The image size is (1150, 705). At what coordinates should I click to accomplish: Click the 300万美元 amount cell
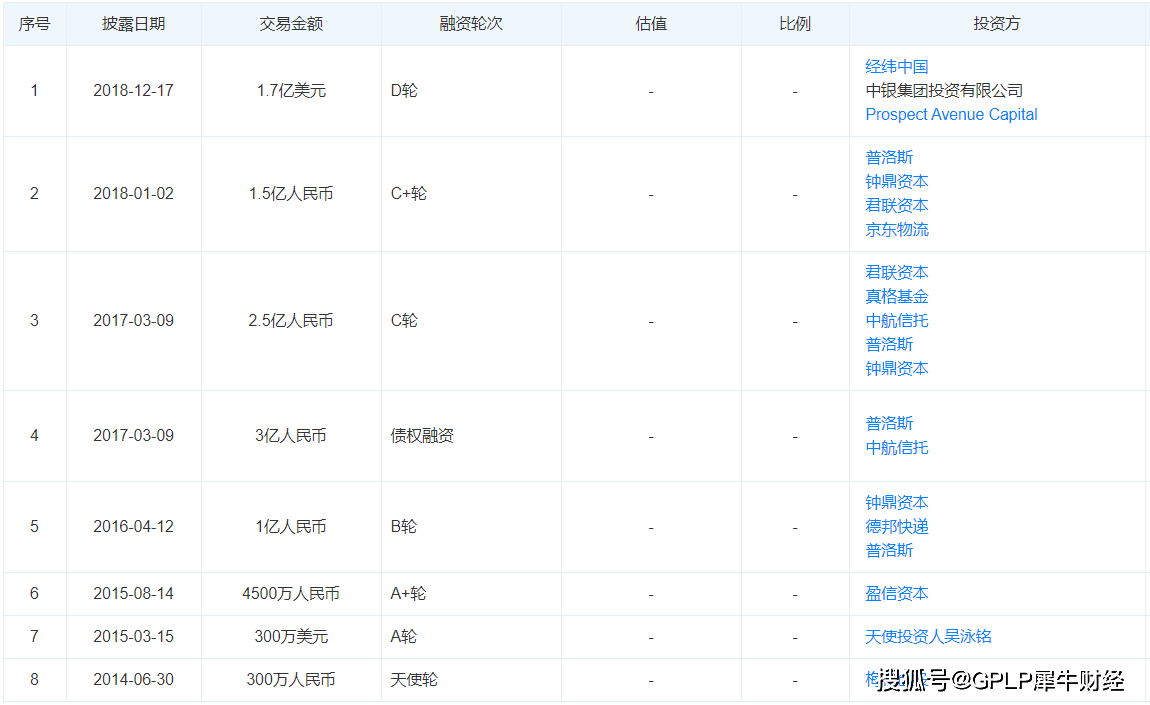(291, 637)
